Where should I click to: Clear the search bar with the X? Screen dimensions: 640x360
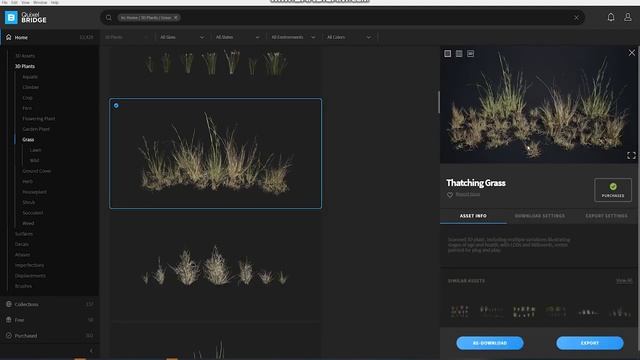[576, 18]
